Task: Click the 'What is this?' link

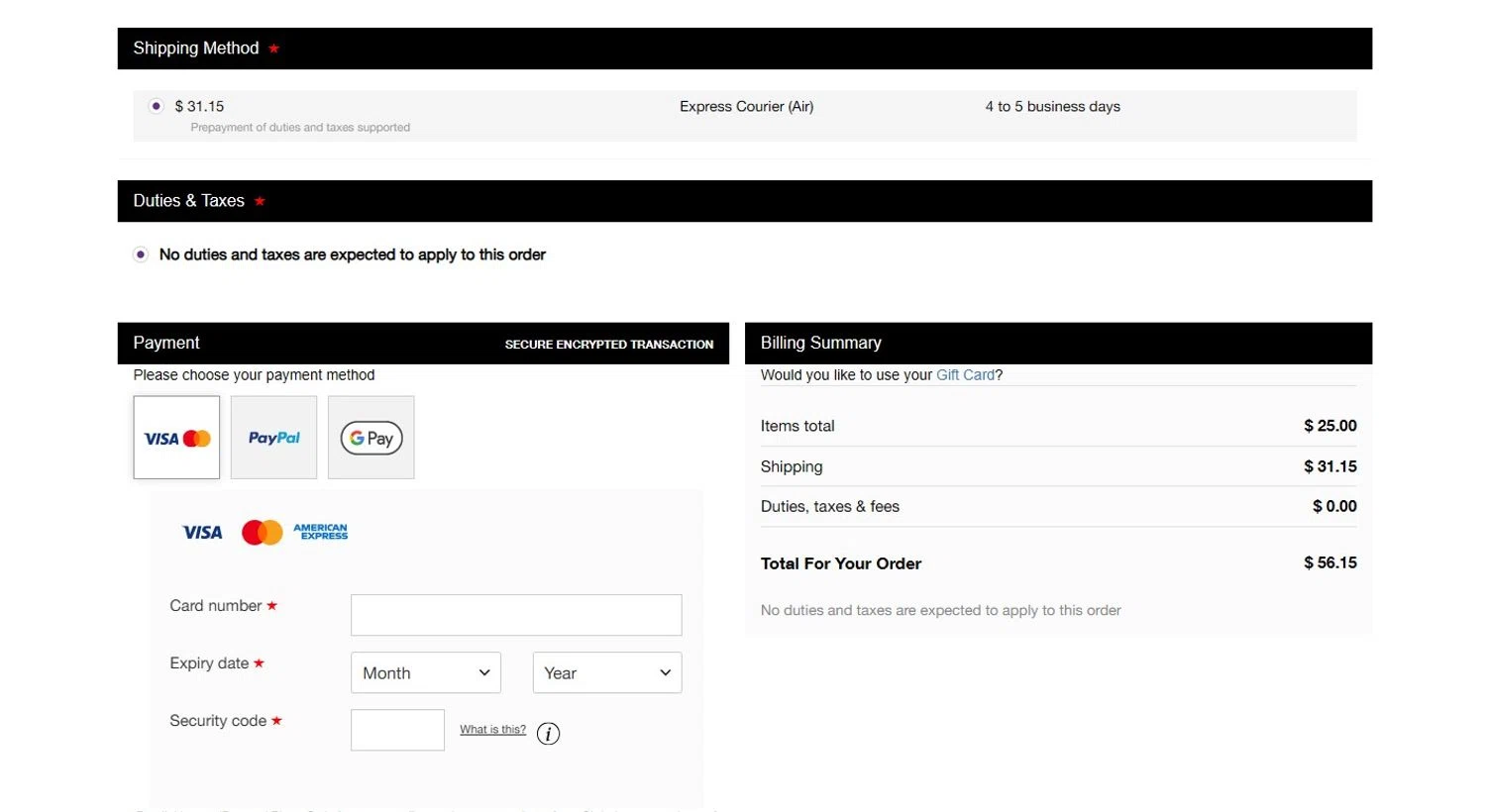Action: pos(492,730)
